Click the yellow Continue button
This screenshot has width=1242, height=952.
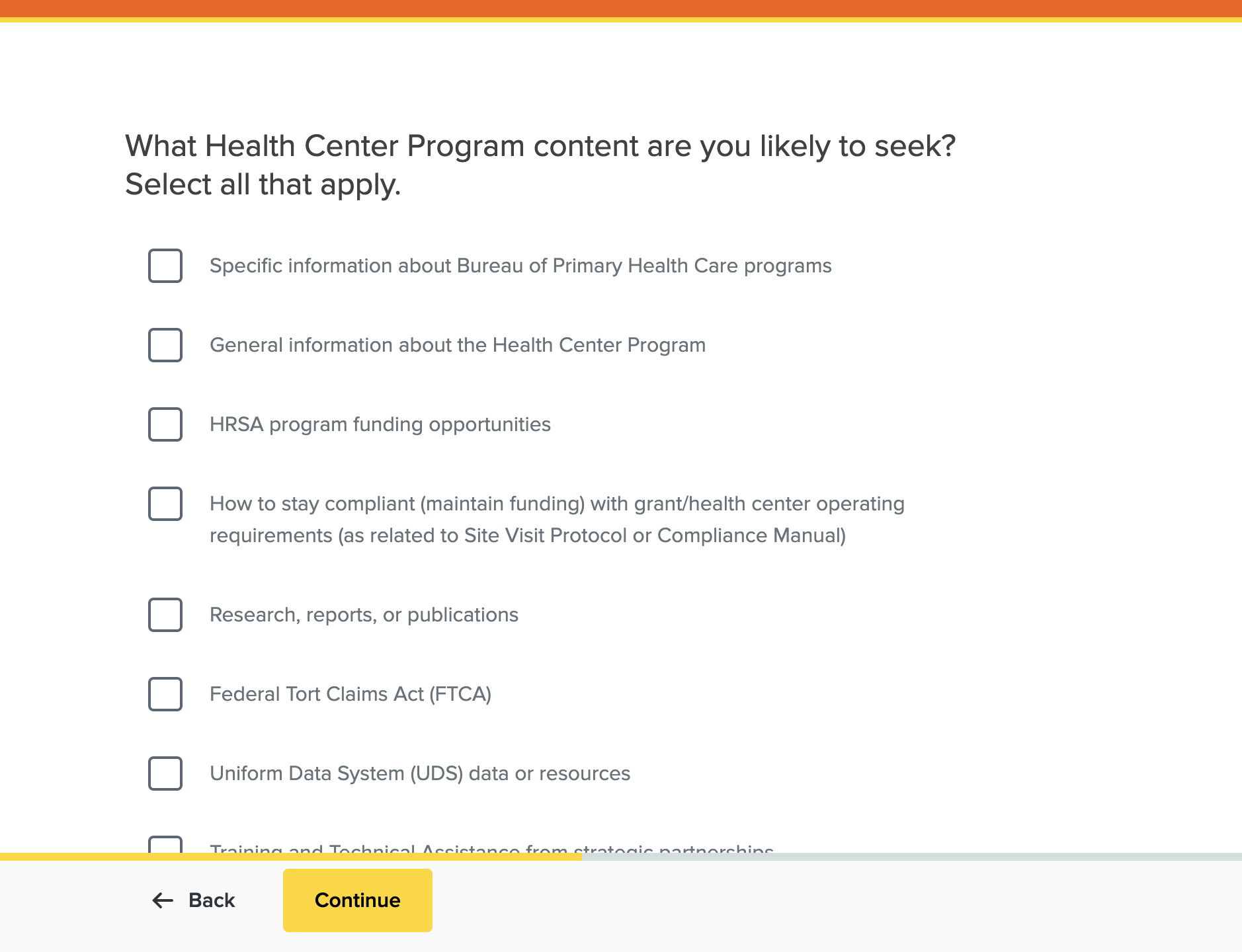(x=357, y=900)
